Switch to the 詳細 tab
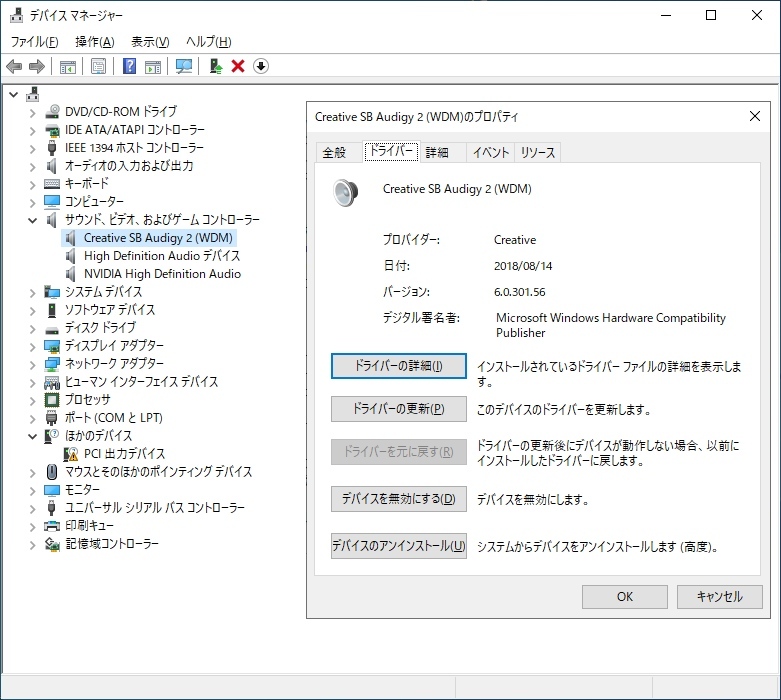This screenshot has height=700, width=781. pos(442,152)
